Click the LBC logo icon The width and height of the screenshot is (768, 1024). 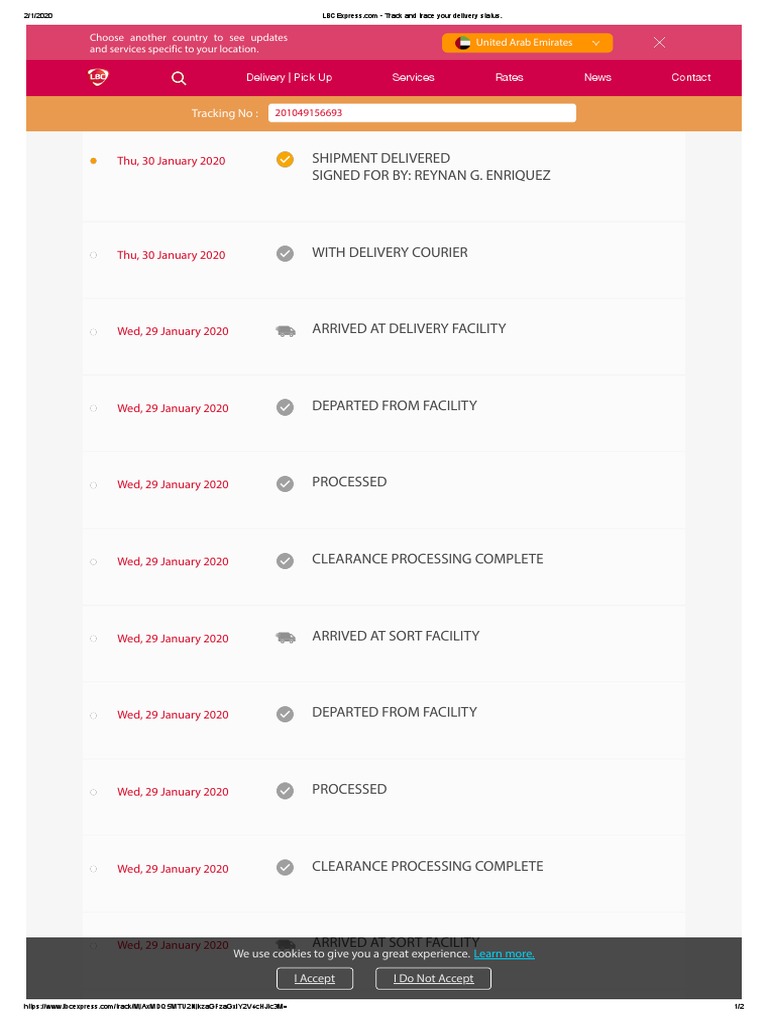(97, 77)
